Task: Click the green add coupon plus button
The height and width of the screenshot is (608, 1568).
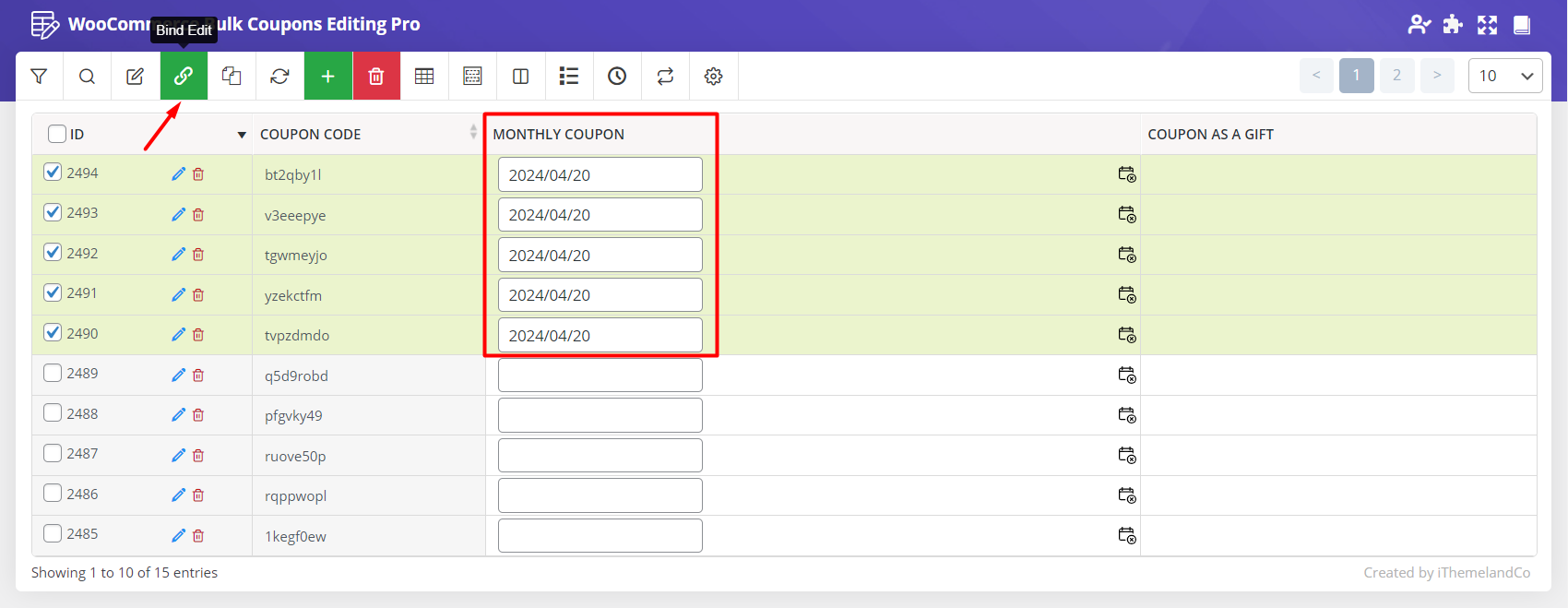Action: (327, 76)
